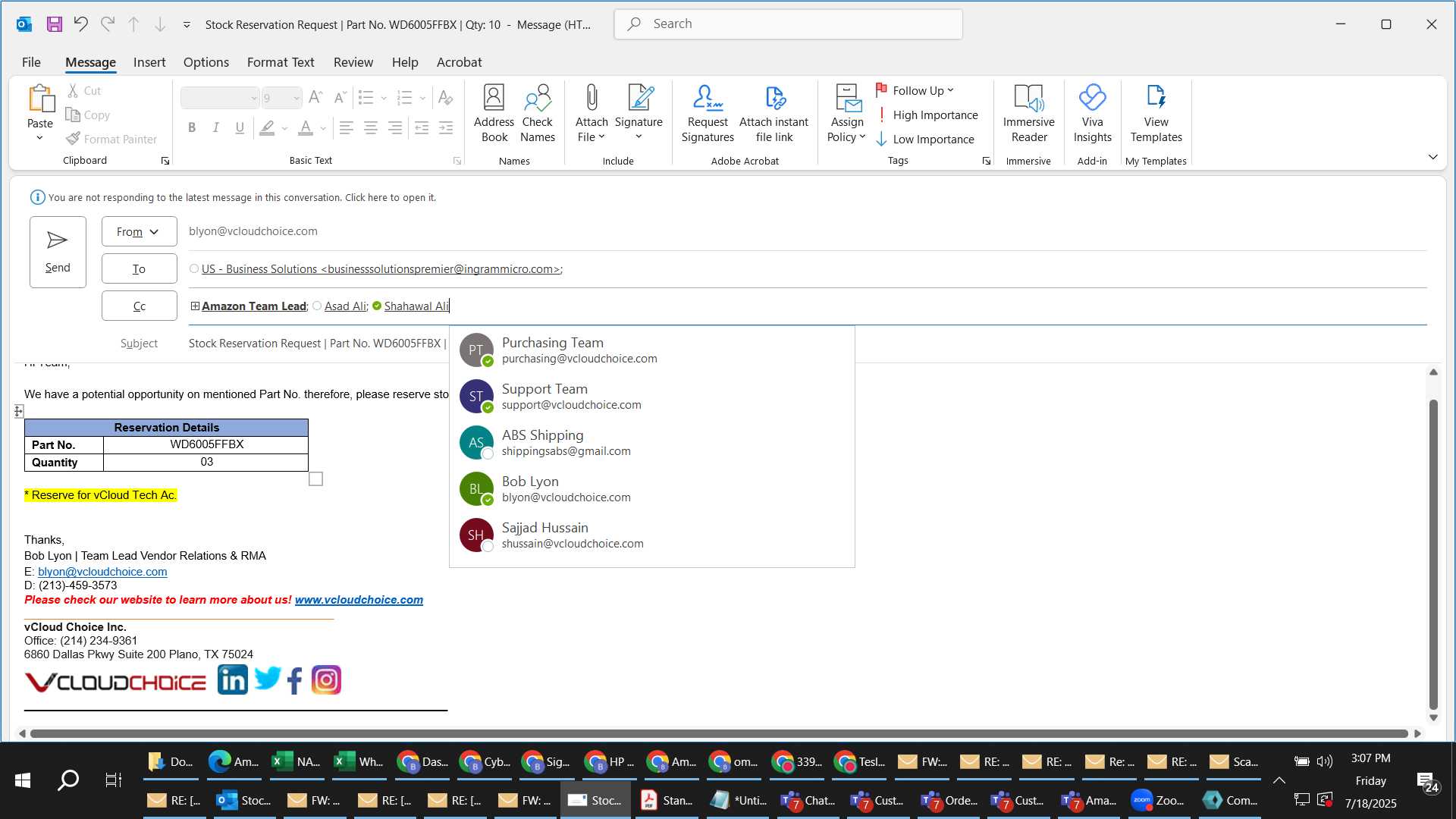Click View Templates icon
This screenshot has width=1456, height=819.
[1156, 114]
